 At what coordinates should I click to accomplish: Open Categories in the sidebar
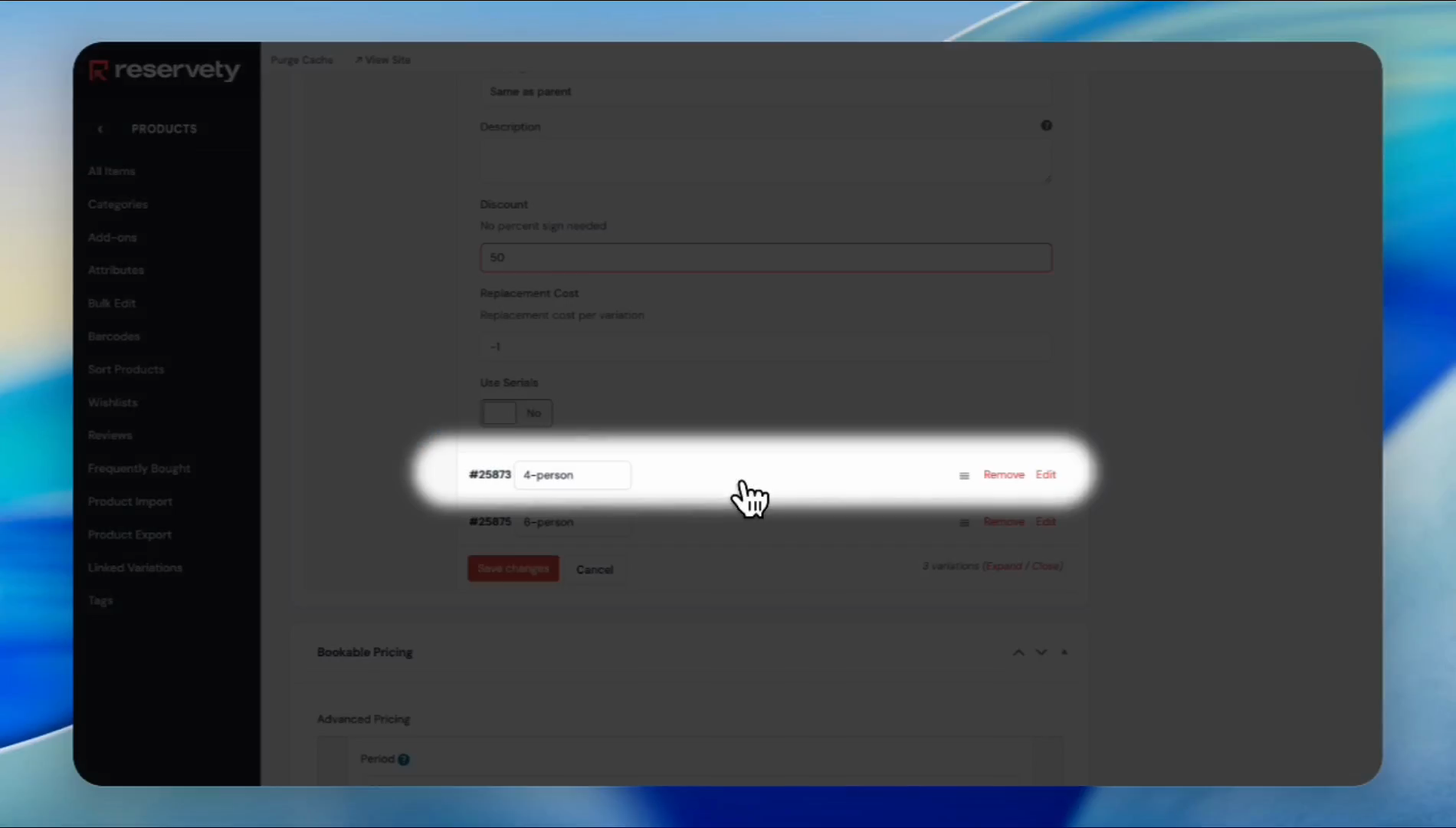pos(117,205)
